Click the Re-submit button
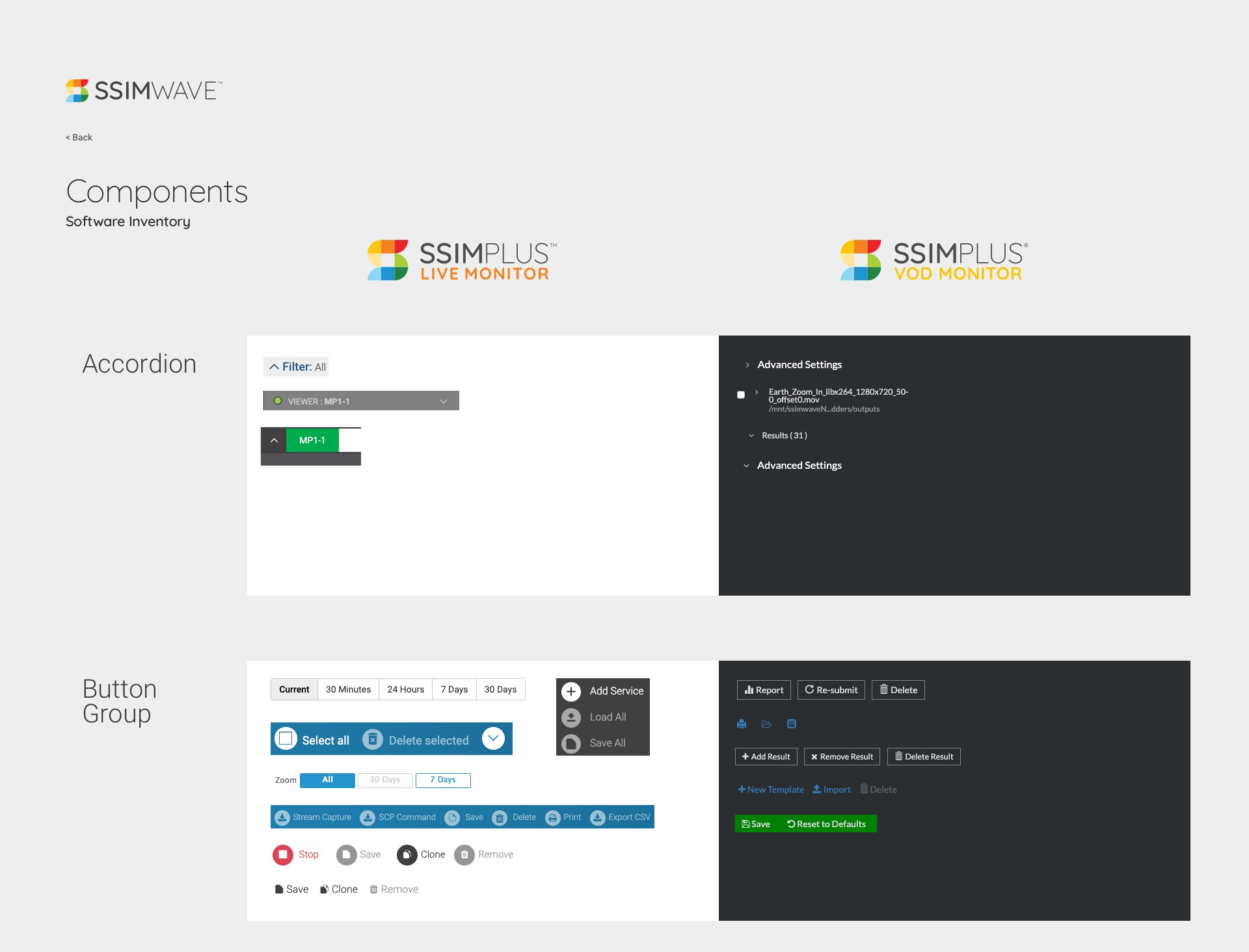1249x952 pixels. point(831,690)
